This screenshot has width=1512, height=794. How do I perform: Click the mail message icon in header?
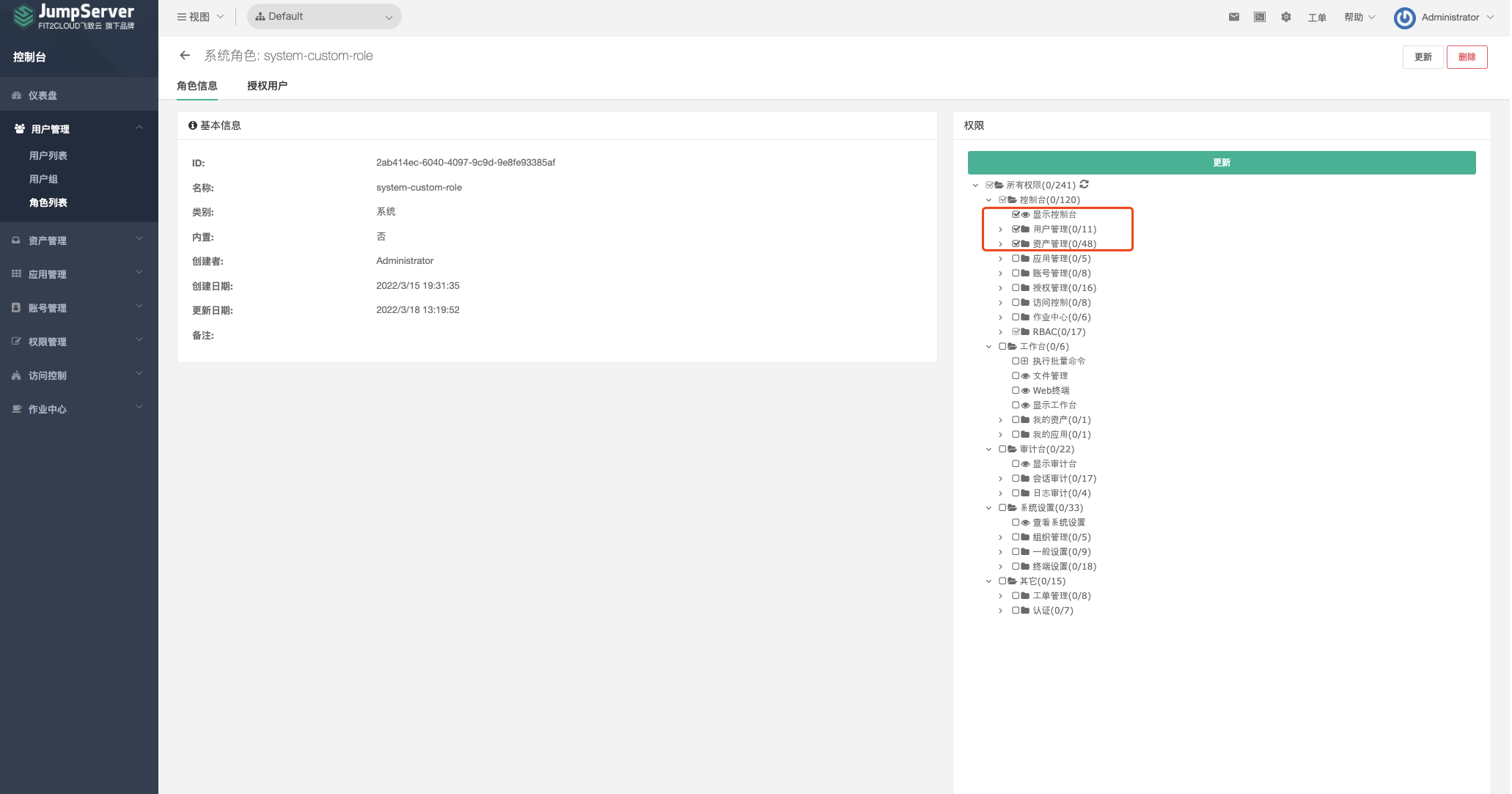[1234, 17]
